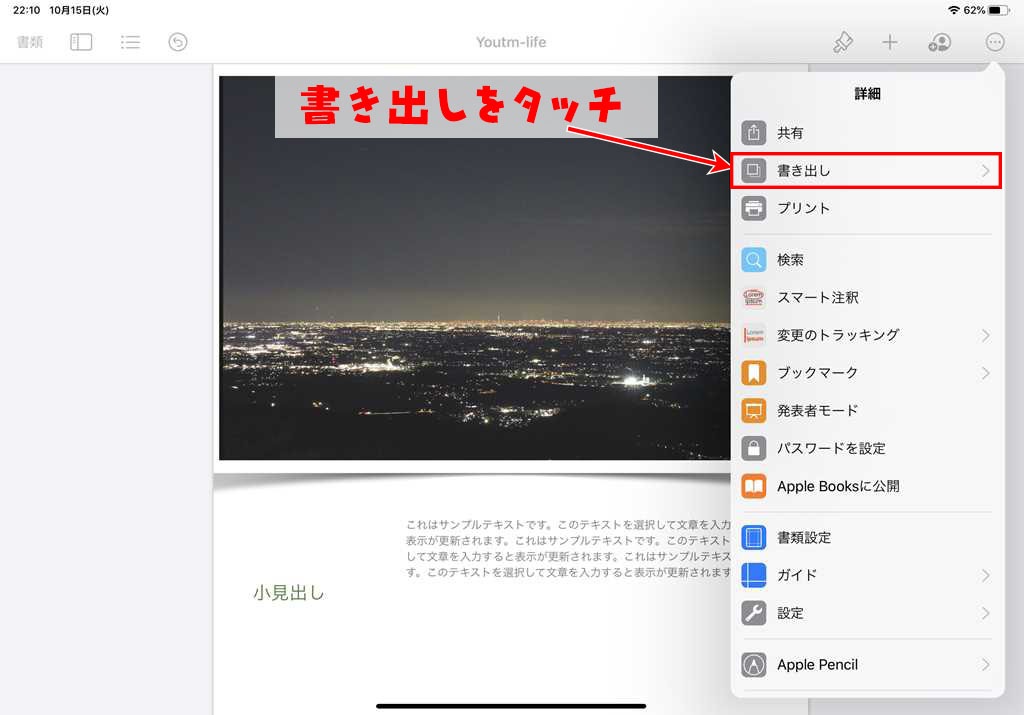Expand the ブックマーク chevron
This screenshot has height=715, width=1024.
(x=985, y=373)
